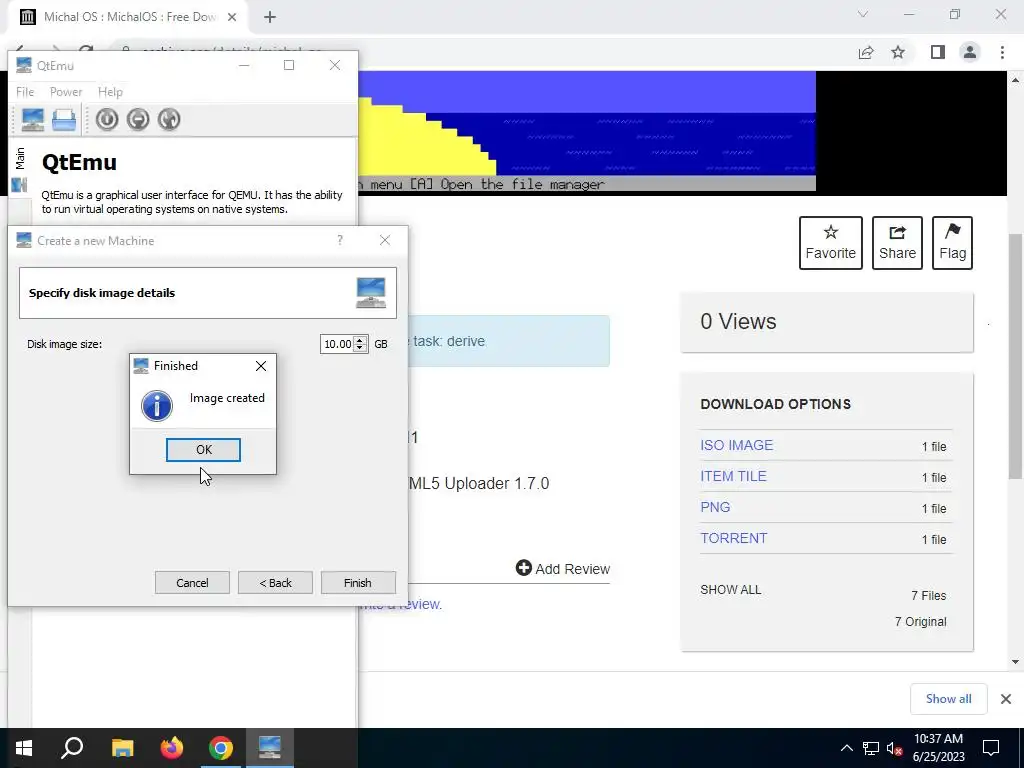Select the disk image size field

(338, 344)
